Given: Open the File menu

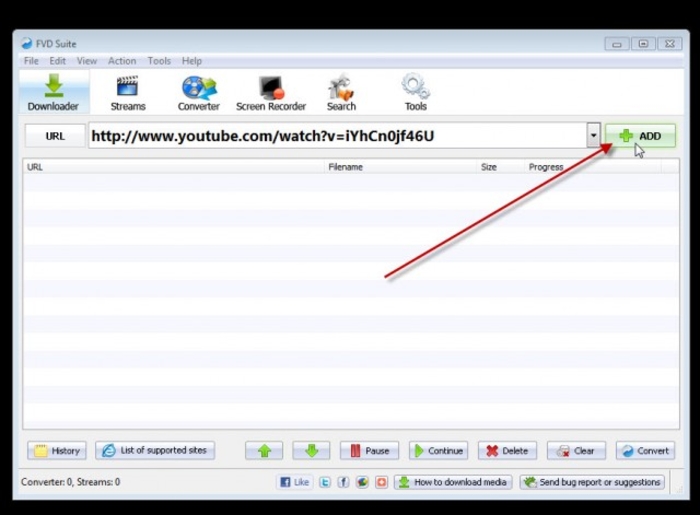Looking at the screenshot, I should coord(31,61).
